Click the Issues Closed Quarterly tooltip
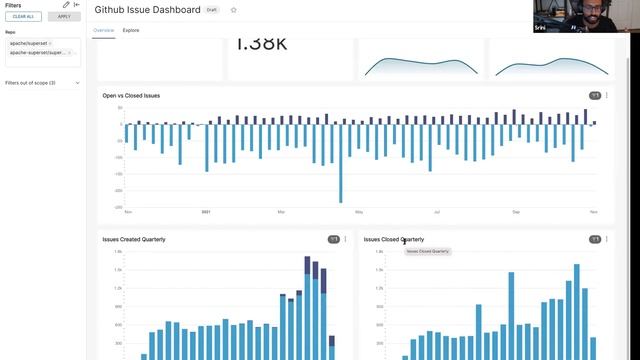640x360 pixels. [428, 251]
